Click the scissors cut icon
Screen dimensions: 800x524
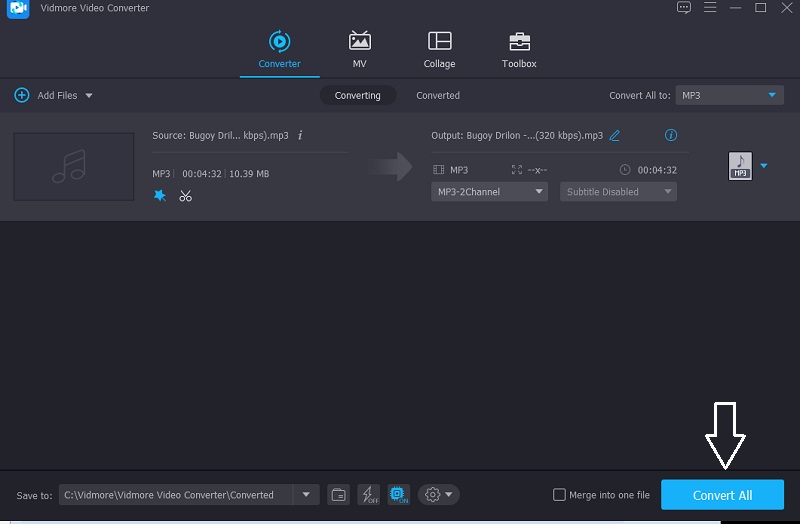click(185, 196)
